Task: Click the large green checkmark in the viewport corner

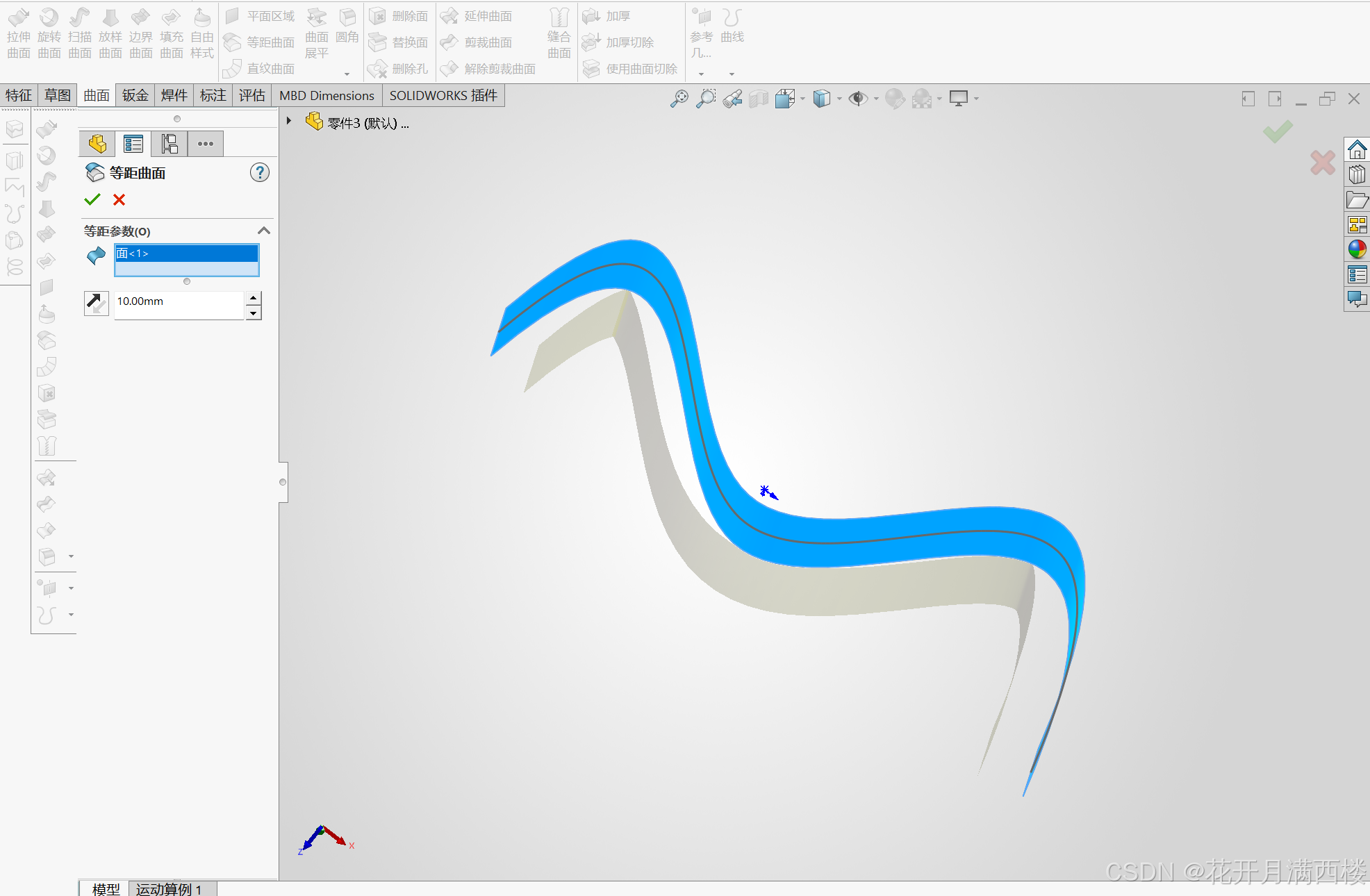Action: (x=1278, y=131)
